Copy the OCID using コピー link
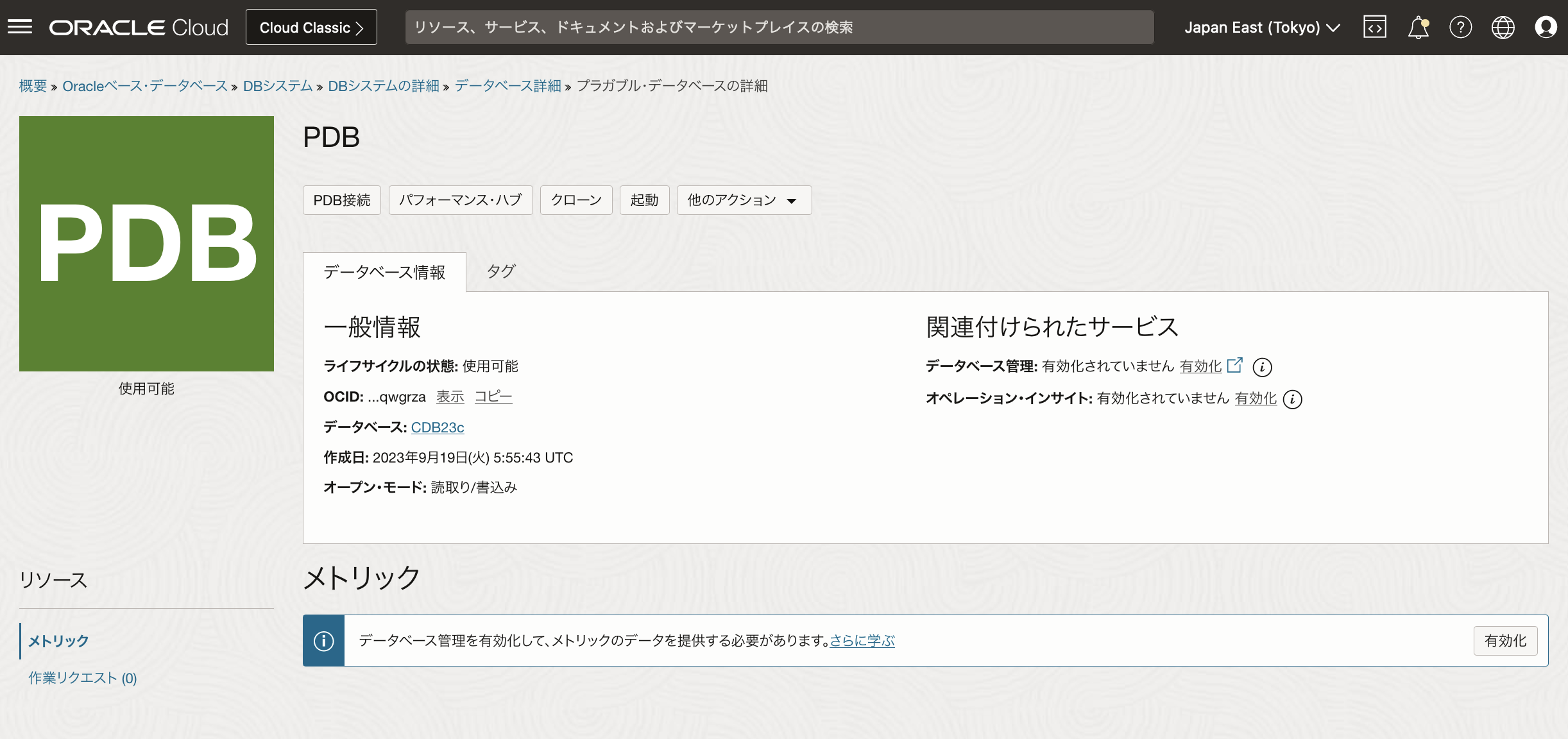Image resolution: width=1568 pixels, height=739 pixels. 493,396
